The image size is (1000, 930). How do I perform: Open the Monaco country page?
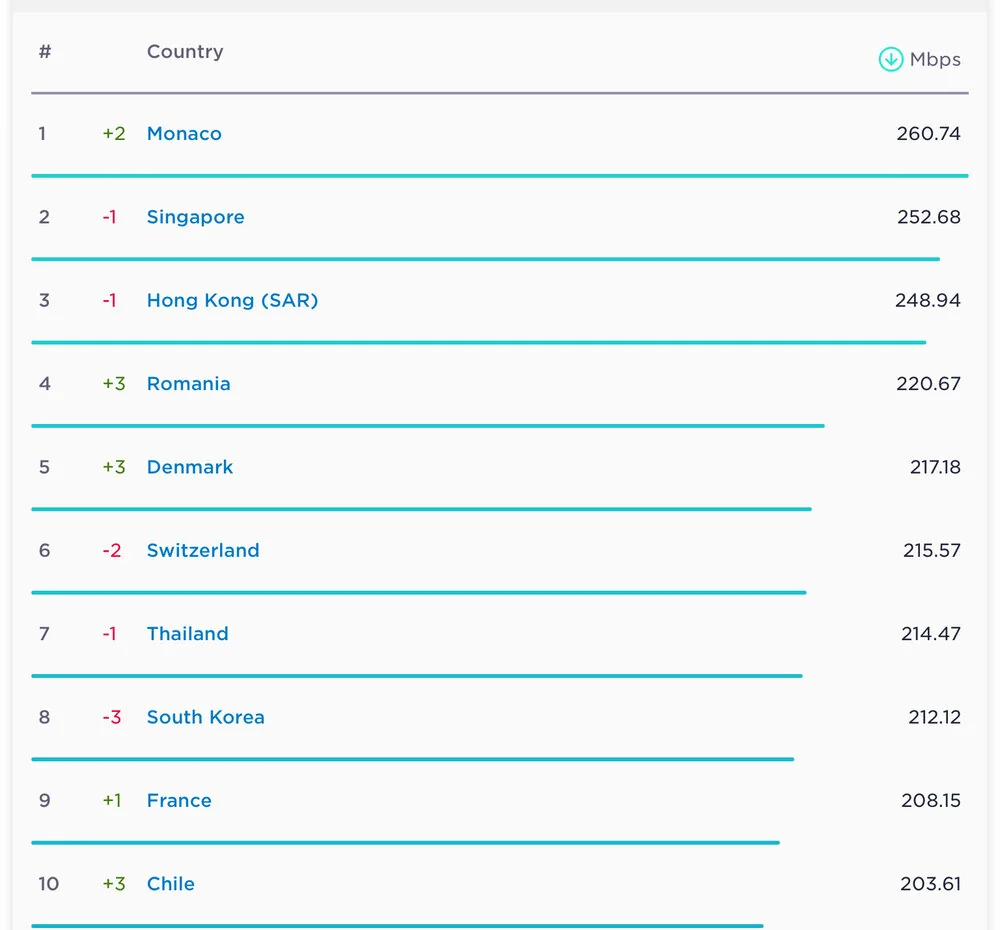click(x=184, y=133)
